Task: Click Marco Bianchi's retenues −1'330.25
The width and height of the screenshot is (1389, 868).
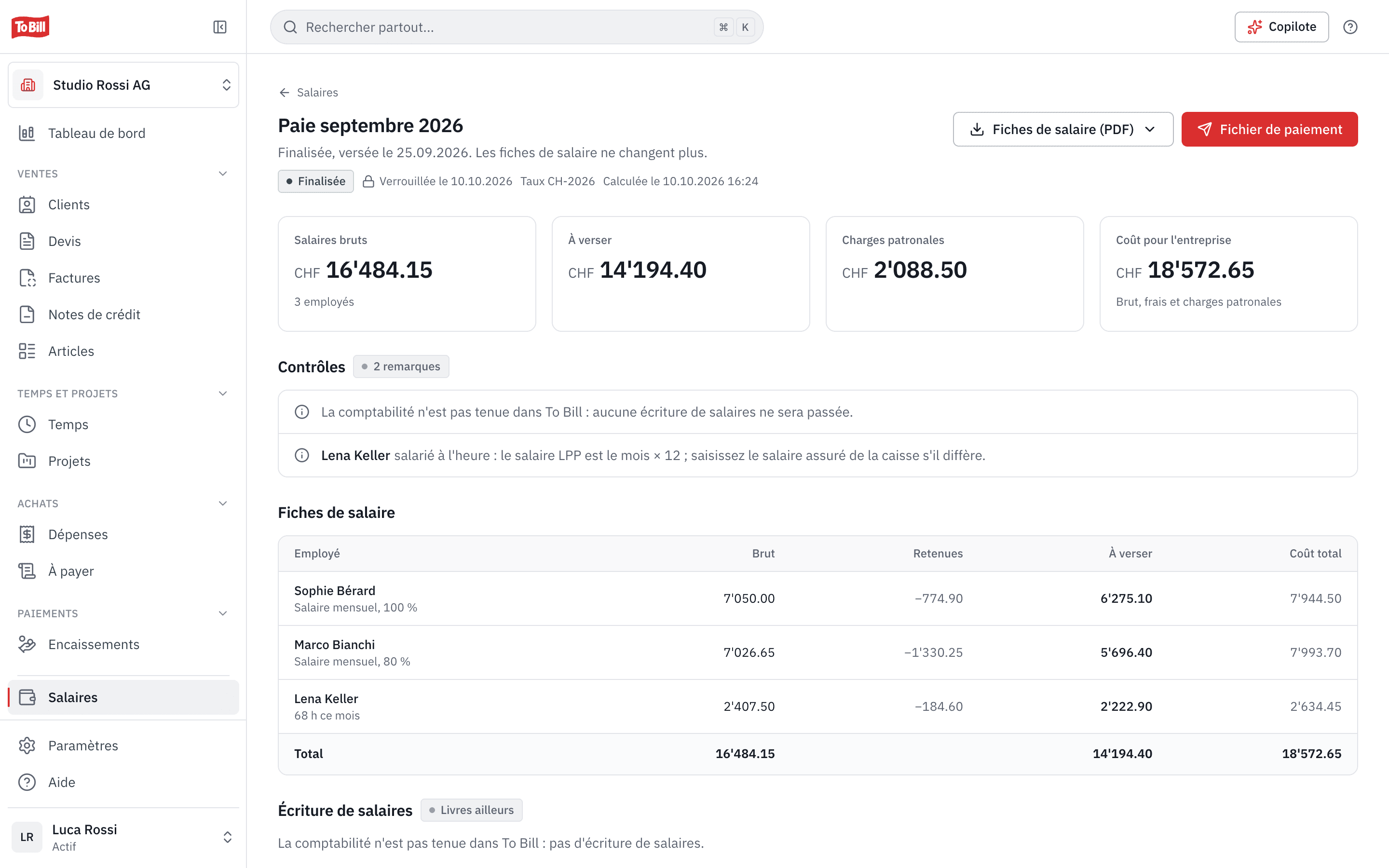Action: tap(933, 652)
